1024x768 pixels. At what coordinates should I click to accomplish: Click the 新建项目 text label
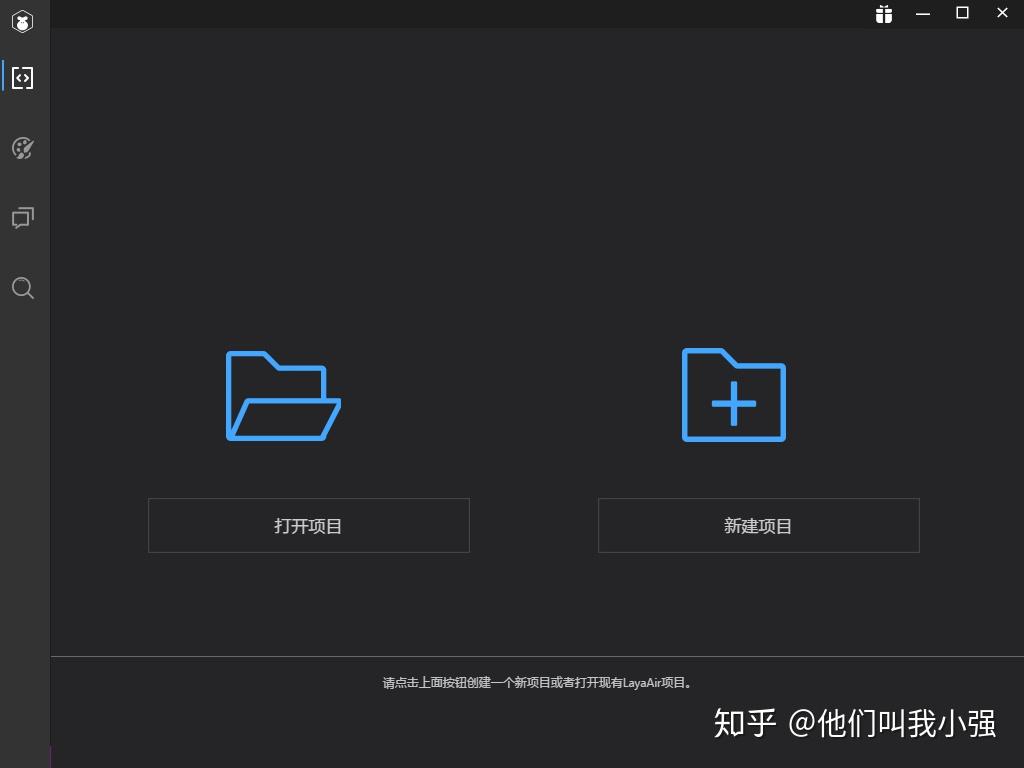pos(758,525)
